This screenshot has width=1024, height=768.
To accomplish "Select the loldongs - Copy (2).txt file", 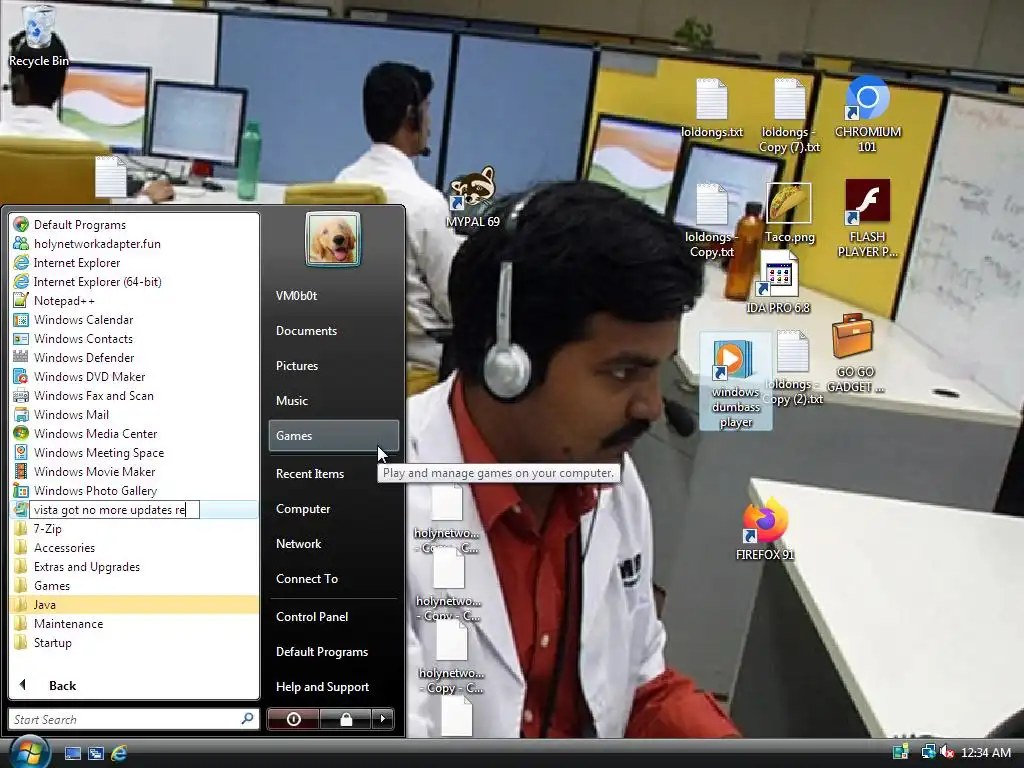I will 793,368.
